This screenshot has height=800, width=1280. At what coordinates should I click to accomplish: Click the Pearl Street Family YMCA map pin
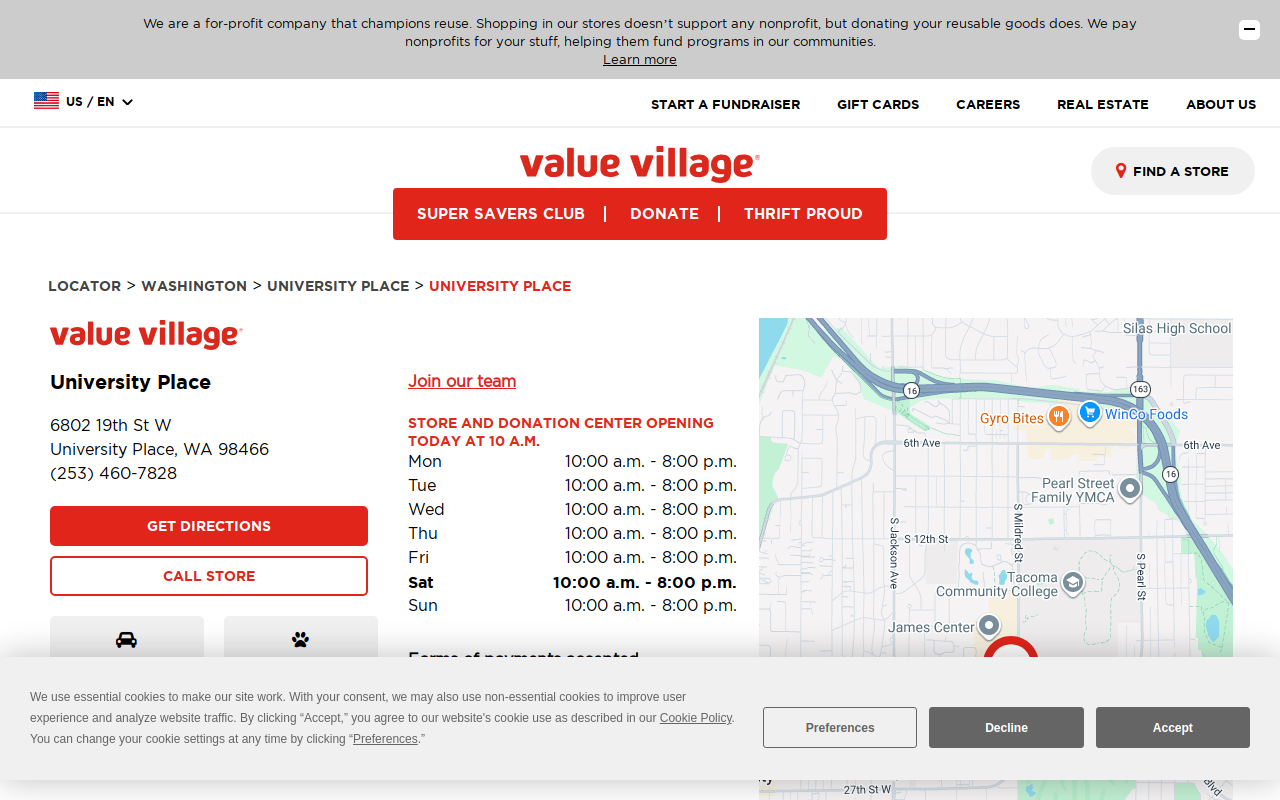click(1130, 489)
